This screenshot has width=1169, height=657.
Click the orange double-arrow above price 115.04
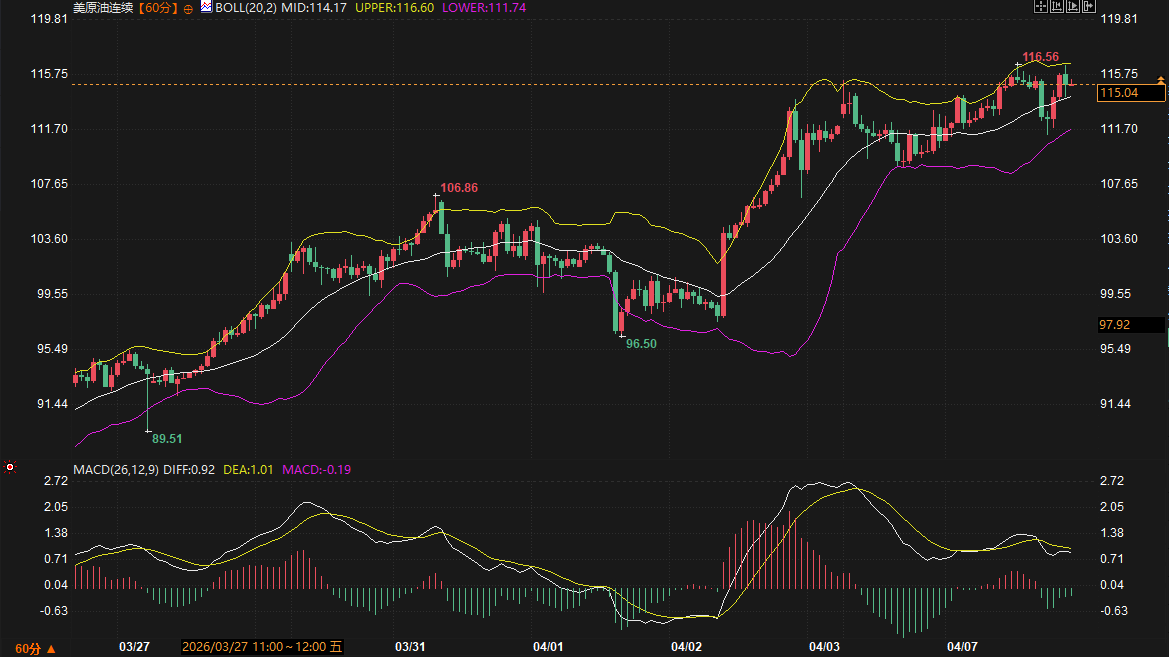[1161, 79]
